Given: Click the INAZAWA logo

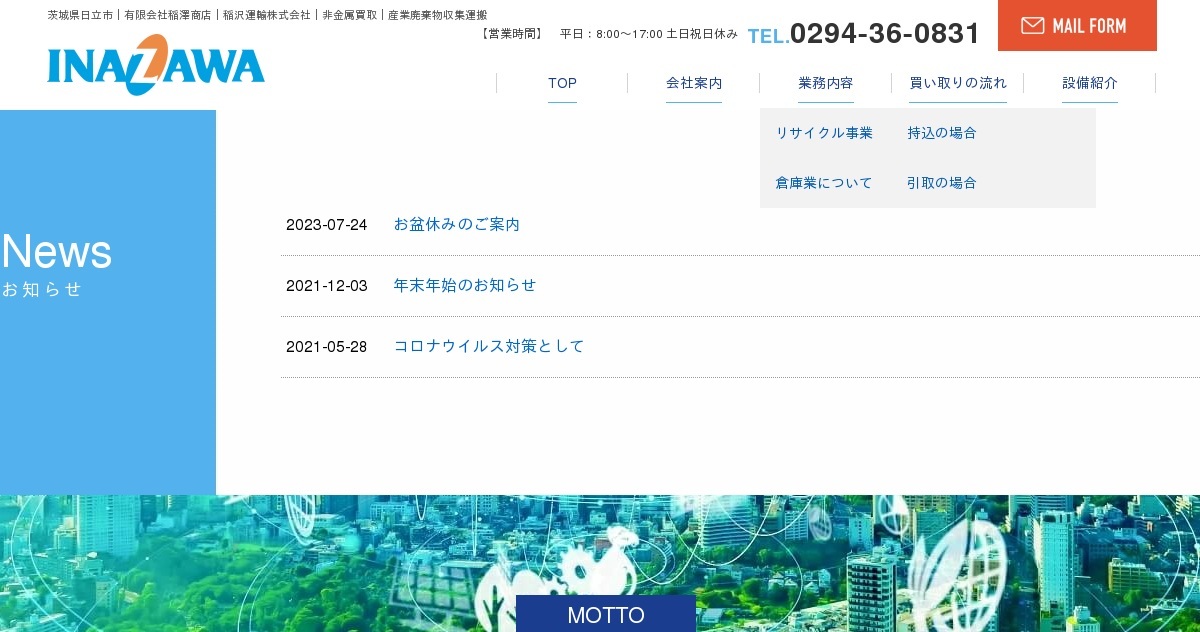Looking at the screenshot, I should point(156,65).
